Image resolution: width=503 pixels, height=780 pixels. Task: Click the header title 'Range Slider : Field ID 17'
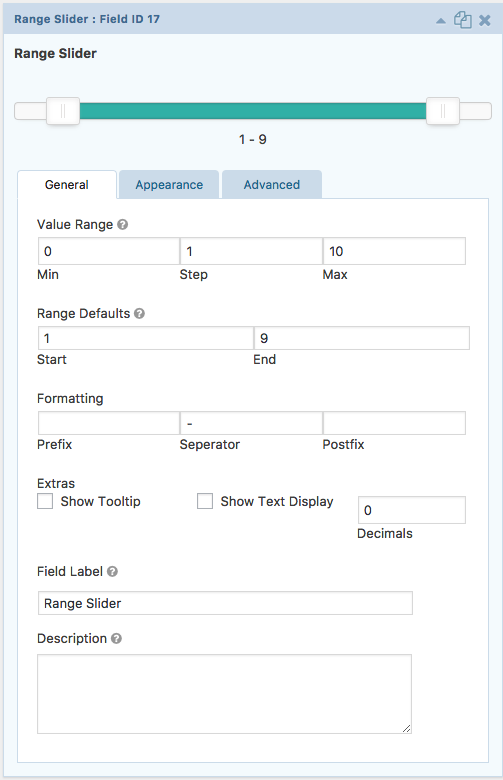[x=87, y=19]
